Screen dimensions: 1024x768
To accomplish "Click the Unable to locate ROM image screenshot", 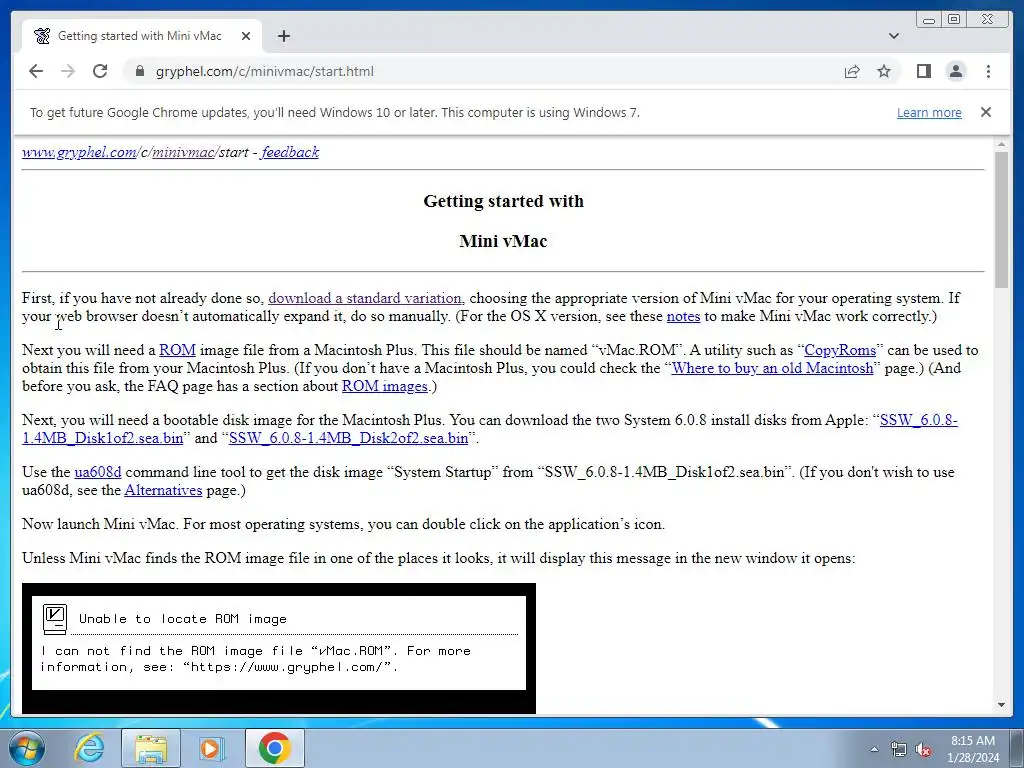I will click(279, 648).
